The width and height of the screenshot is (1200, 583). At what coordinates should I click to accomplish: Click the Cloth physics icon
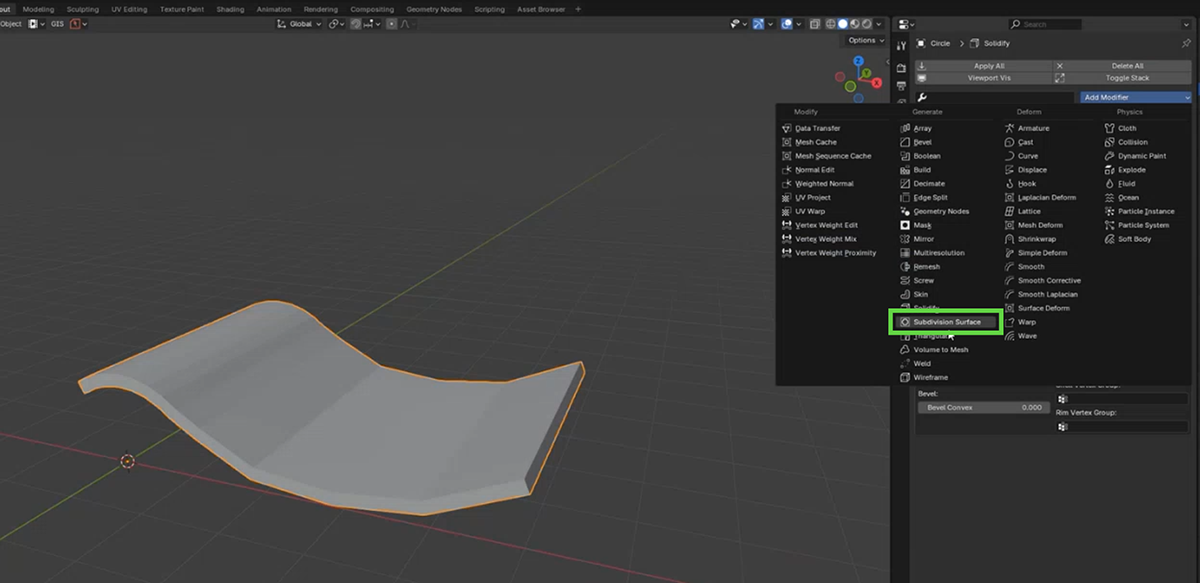[x=1110, y=128]
